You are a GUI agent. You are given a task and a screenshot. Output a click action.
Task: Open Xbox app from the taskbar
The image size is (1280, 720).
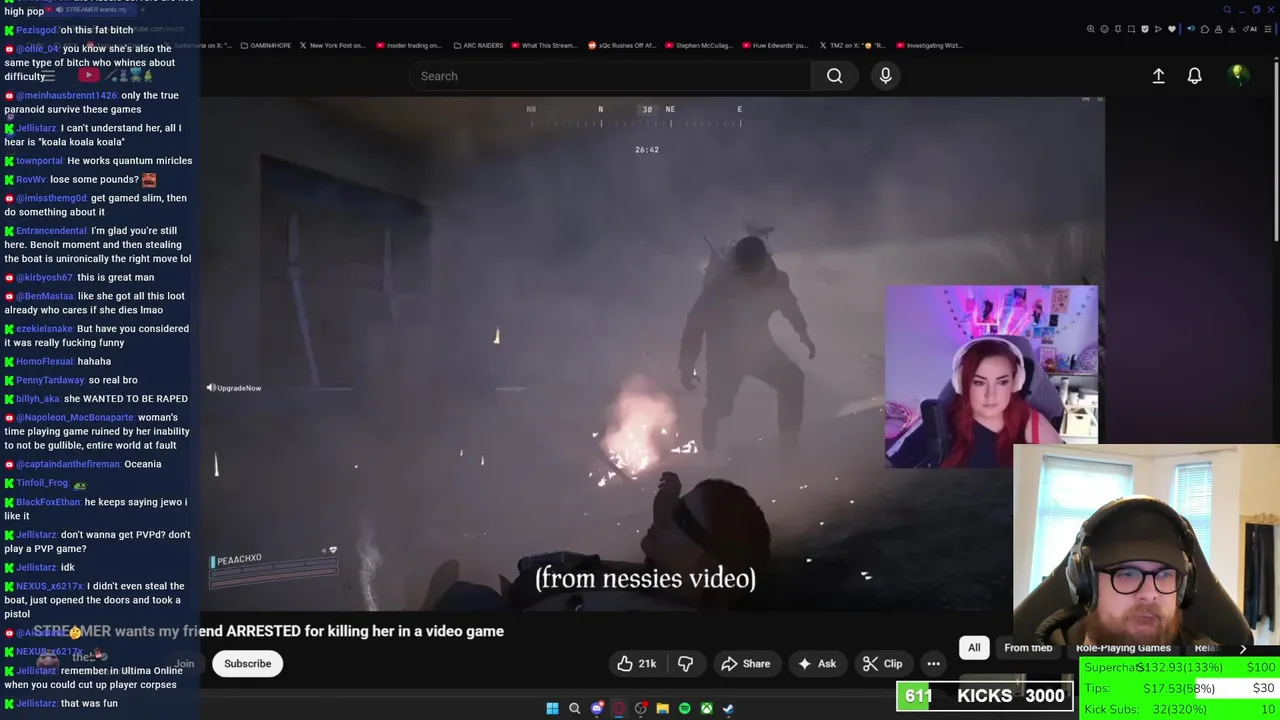tap(706, 708)
